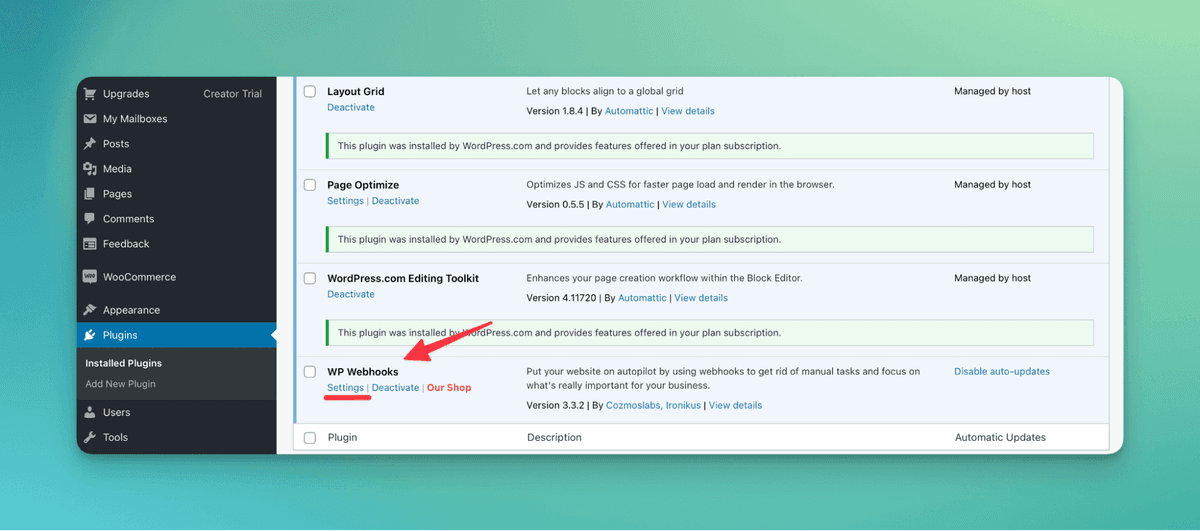Click the My Mailboxes envelope icon
The width and height of the screenshot is (1200, 531).
[90, 119]
